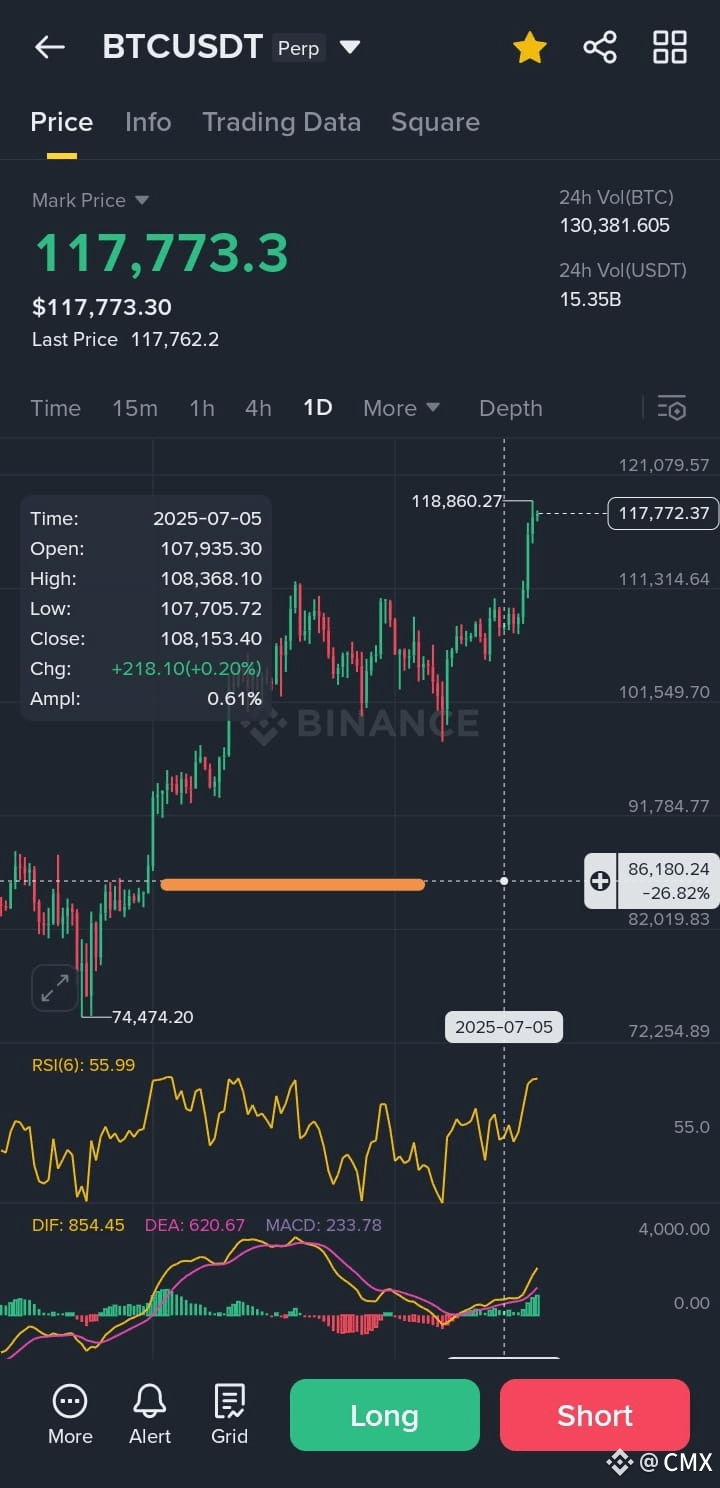Tap the 24h Vol(BTC) value 130,381.605
This screenshot has width=720, height=1488.
[x=614, y=225]
